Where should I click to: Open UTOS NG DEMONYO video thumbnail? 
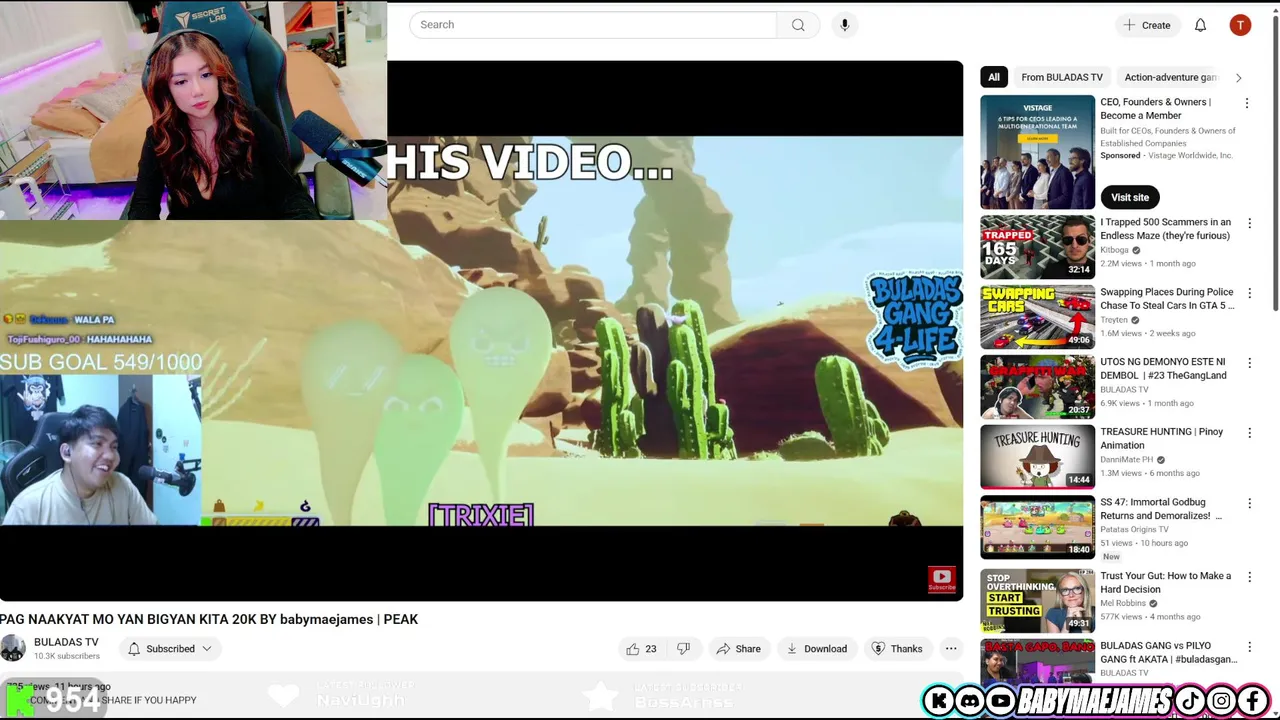[x=1038, y=387]
